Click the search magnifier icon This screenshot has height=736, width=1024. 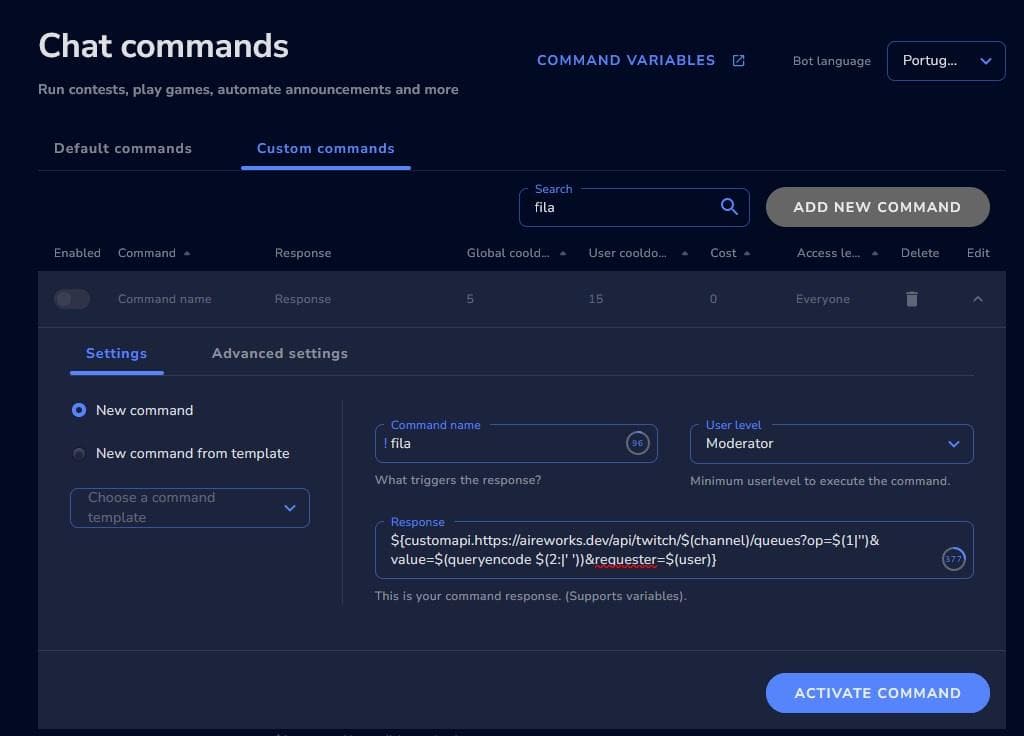[x=729, y=207]
